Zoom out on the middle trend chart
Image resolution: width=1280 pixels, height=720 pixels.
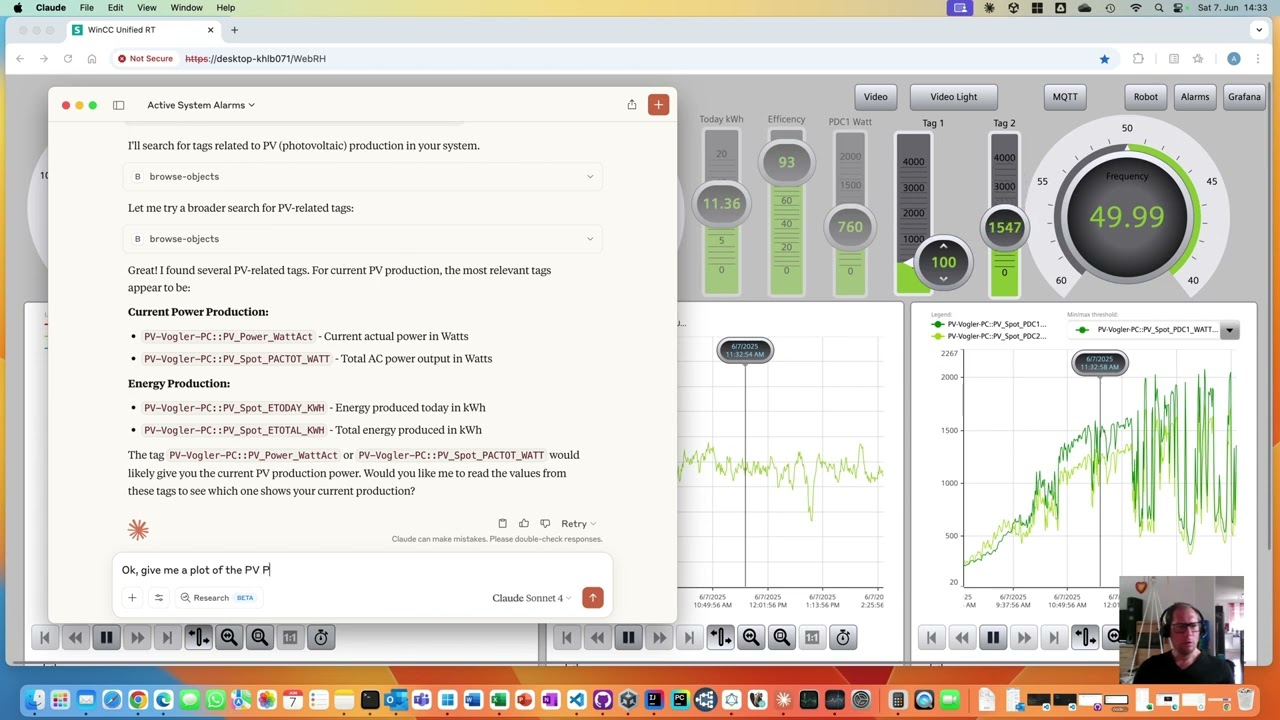pyautogui.click(x=782, y=637)
